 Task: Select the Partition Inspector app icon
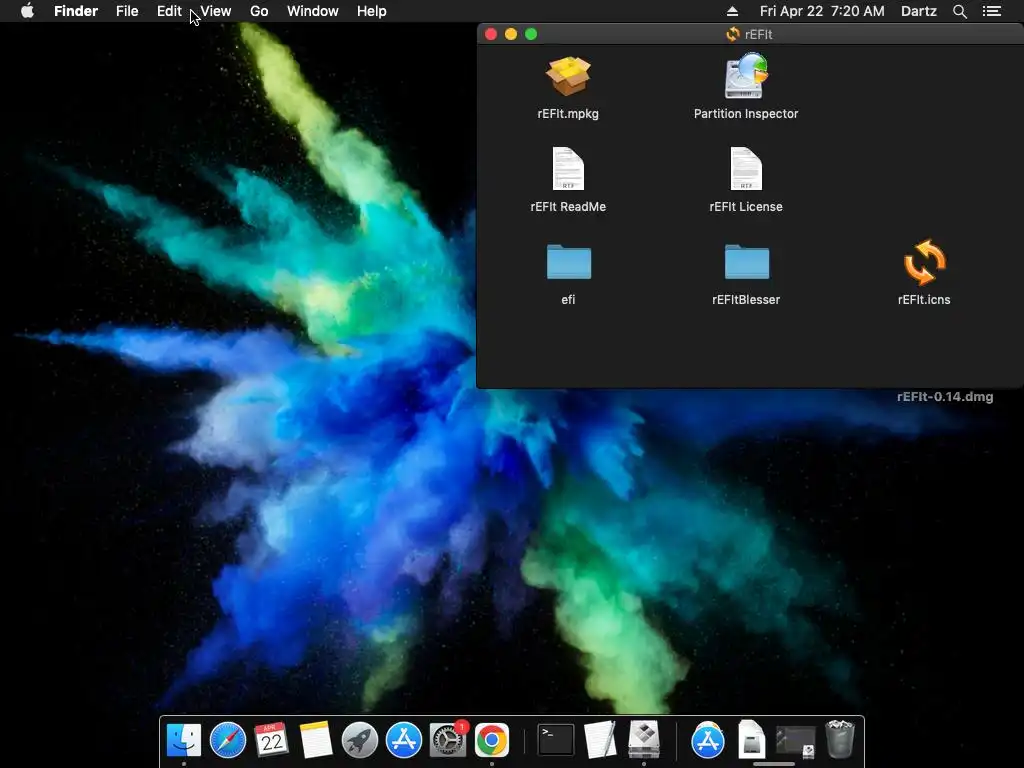pyautogui.click(x=746, y=76)
